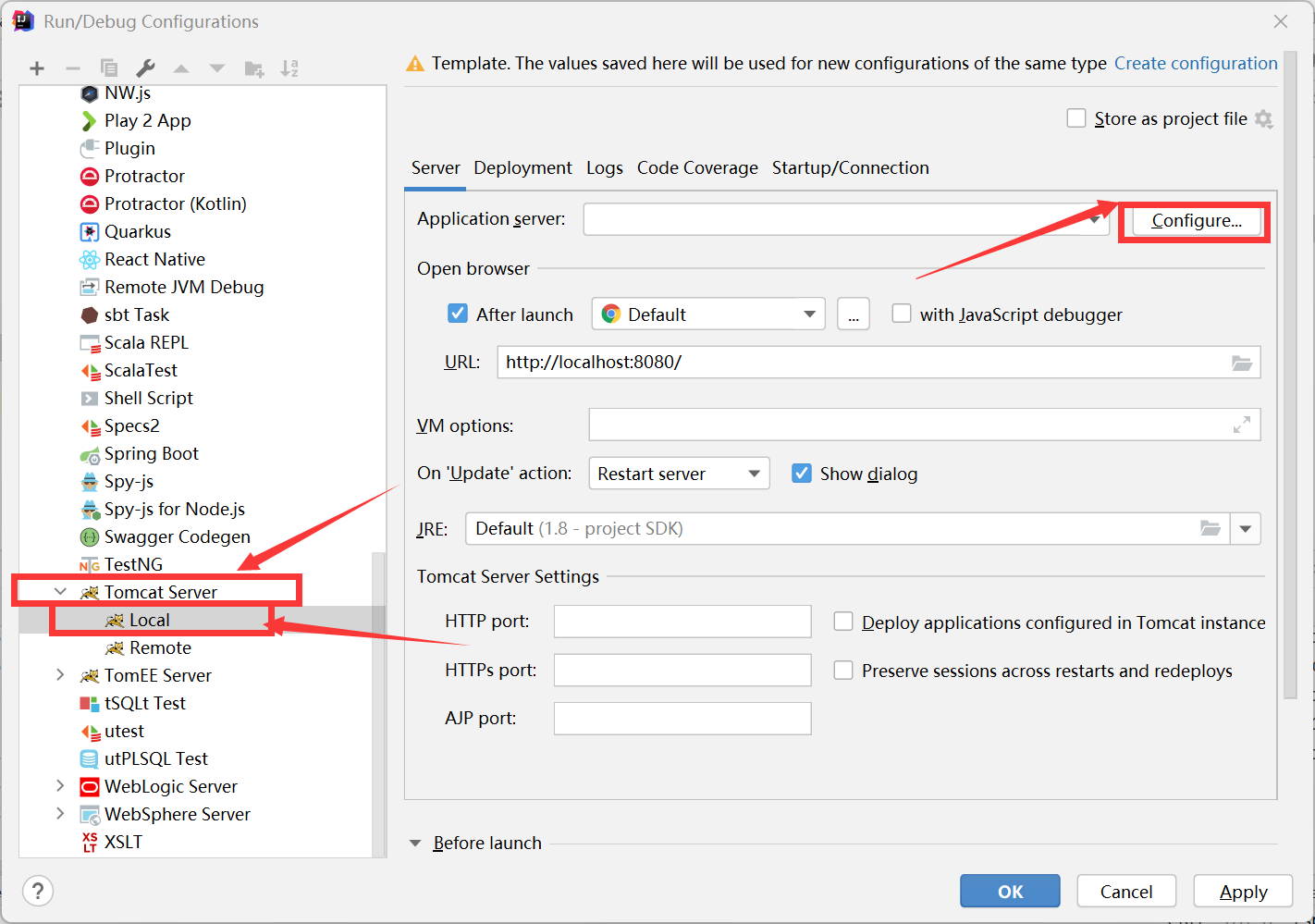Expand the TomEE Server tree node
This screenshot has width=1315, height=924.
click(61, 675)
